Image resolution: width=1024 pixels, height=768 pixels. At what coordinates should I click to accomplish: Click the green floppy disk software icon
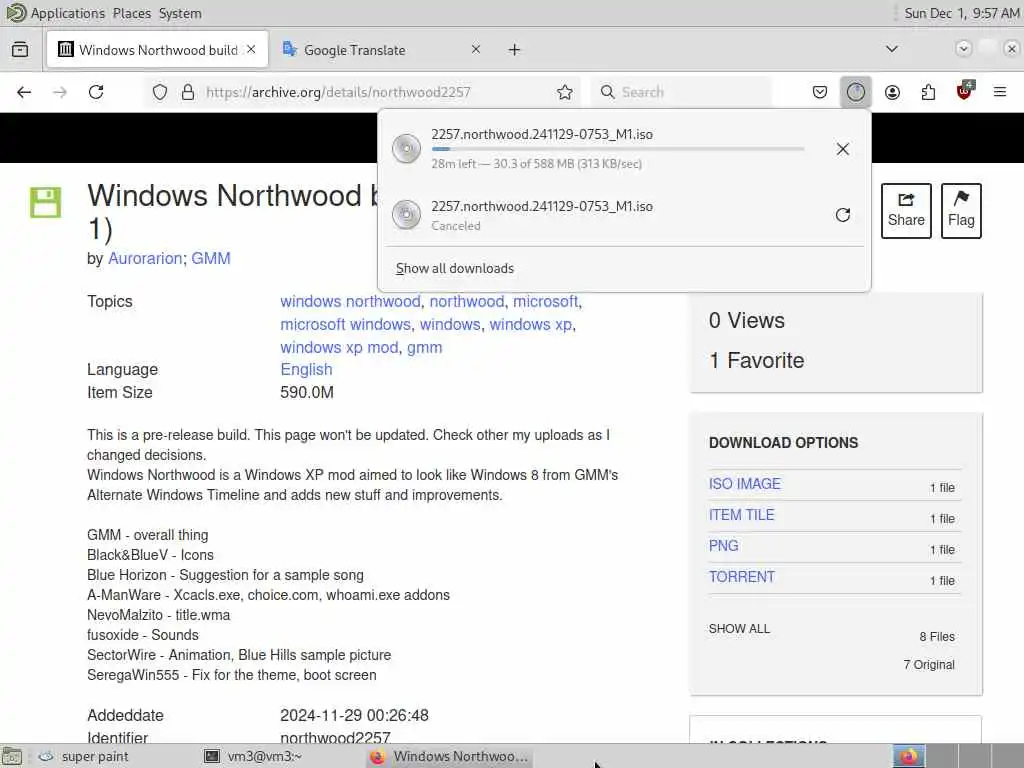point(45,202)
